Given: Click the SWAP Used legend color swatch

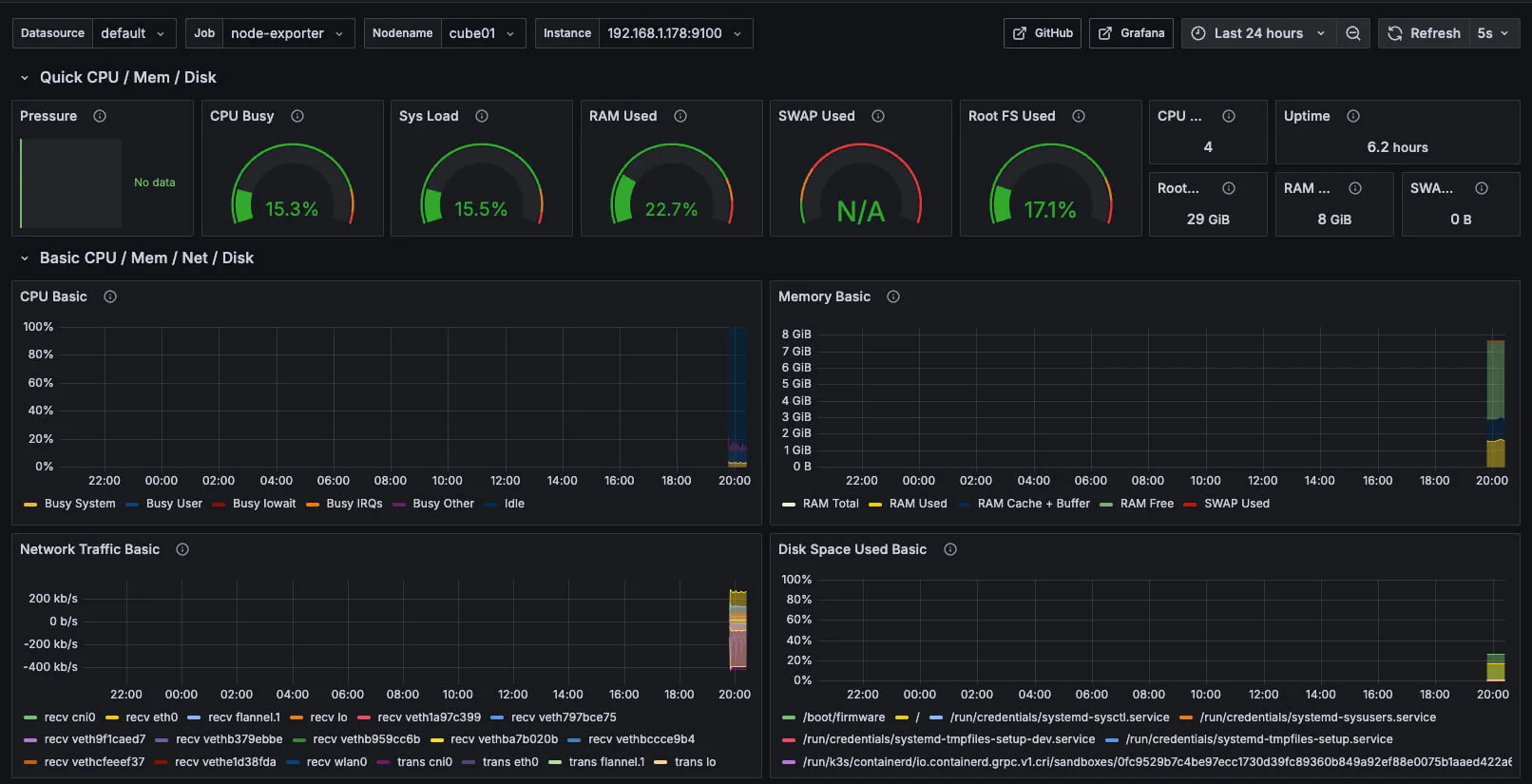Looking at the screenshot, I should pyautogui.click(x=1190, y=505).
